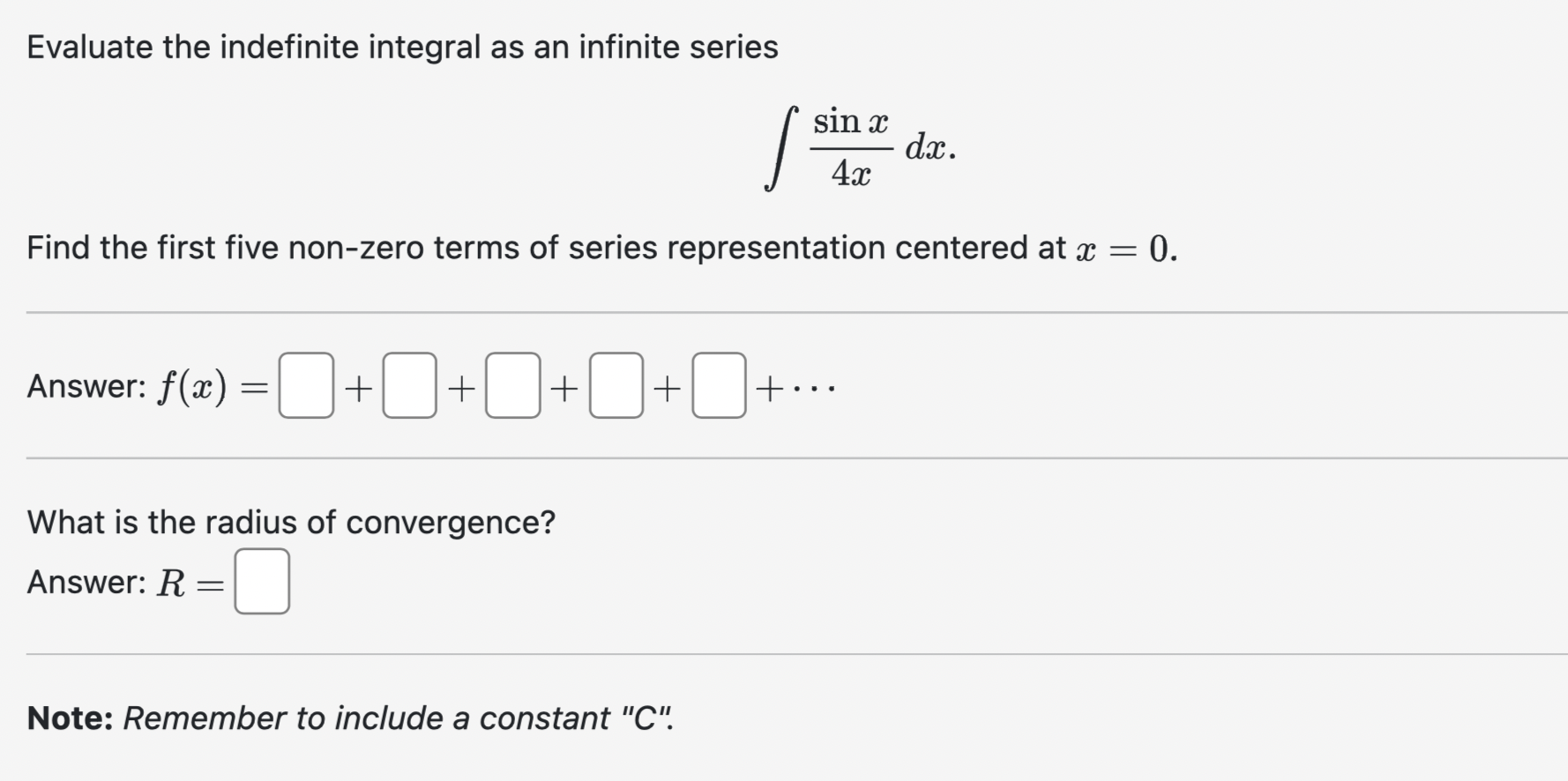Image resolution: width=1568 pixels, height=781 pixels.
Task: Click the x equals 0 expression
Action: pos(1122,249)
